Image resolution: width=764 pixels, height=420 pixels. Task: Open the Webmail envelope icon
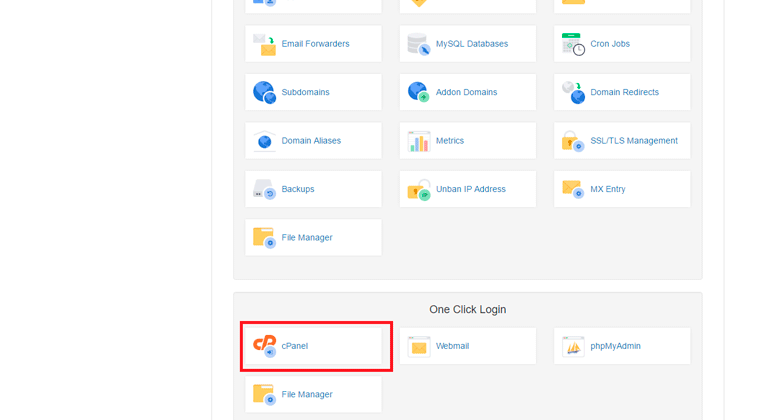click(419, 346)
